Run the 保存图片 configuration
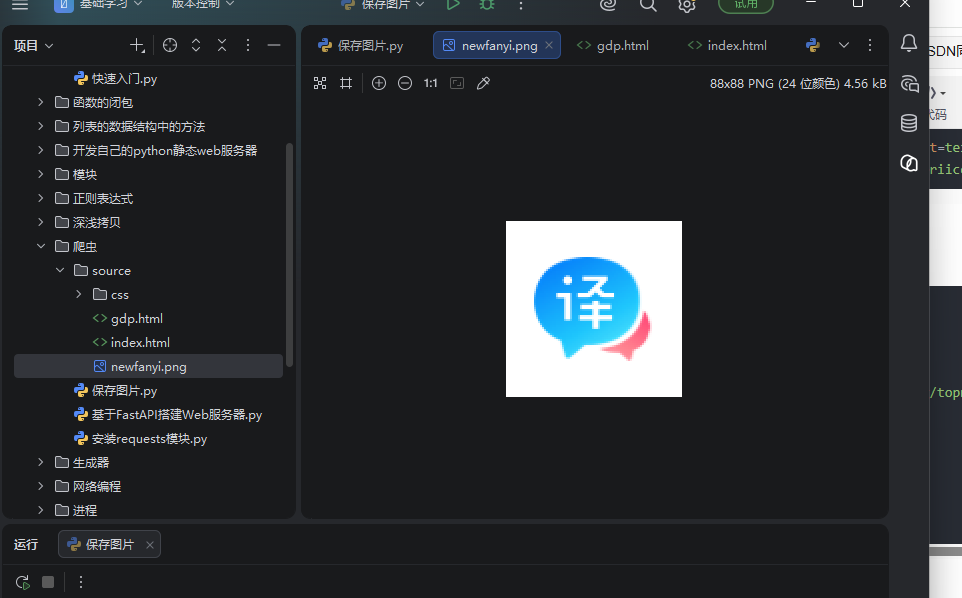The height and width of the screenshot is (598, 962). (x=453, y=5)
